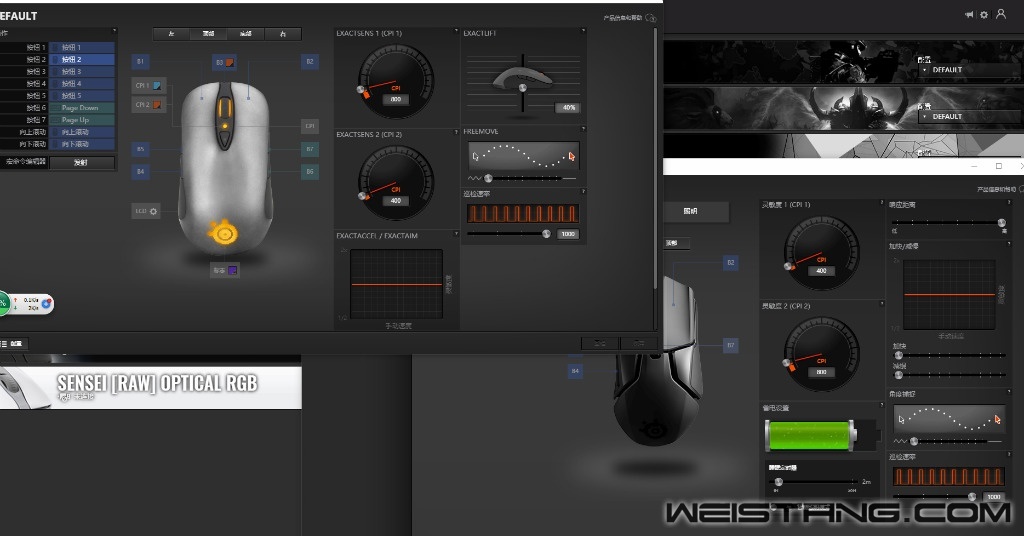Click the front window vertical scrollbar
Screen dimensions: 1024x536
coord(656,157)
